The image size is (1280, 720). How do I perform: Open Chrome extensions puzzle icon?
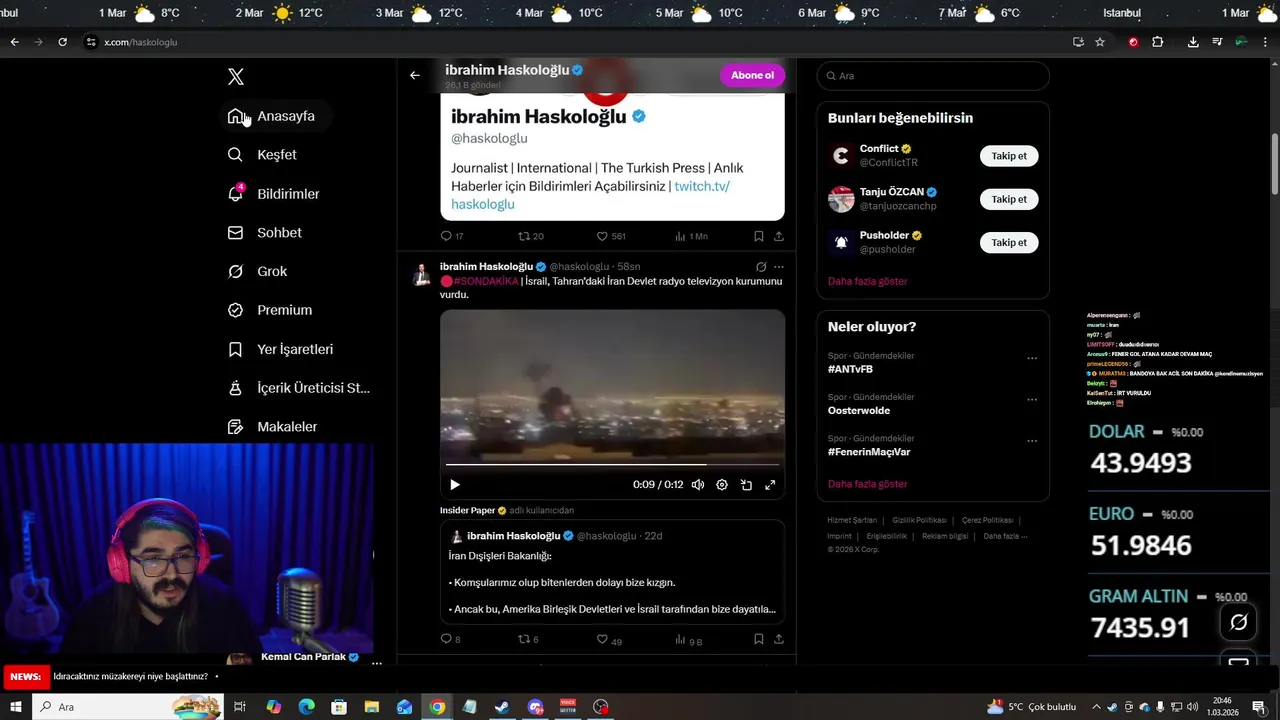tap(1157, 42)
